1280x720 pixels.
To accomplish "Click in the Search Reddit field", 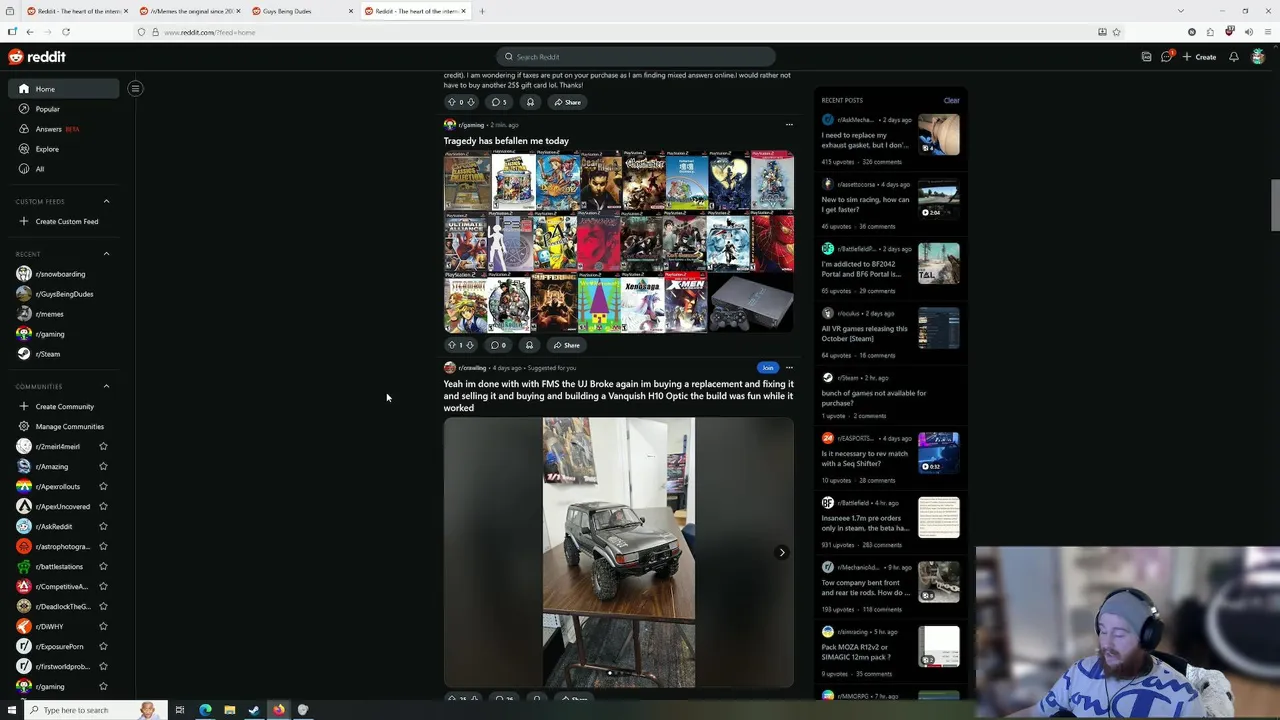I will coord(636,57).
